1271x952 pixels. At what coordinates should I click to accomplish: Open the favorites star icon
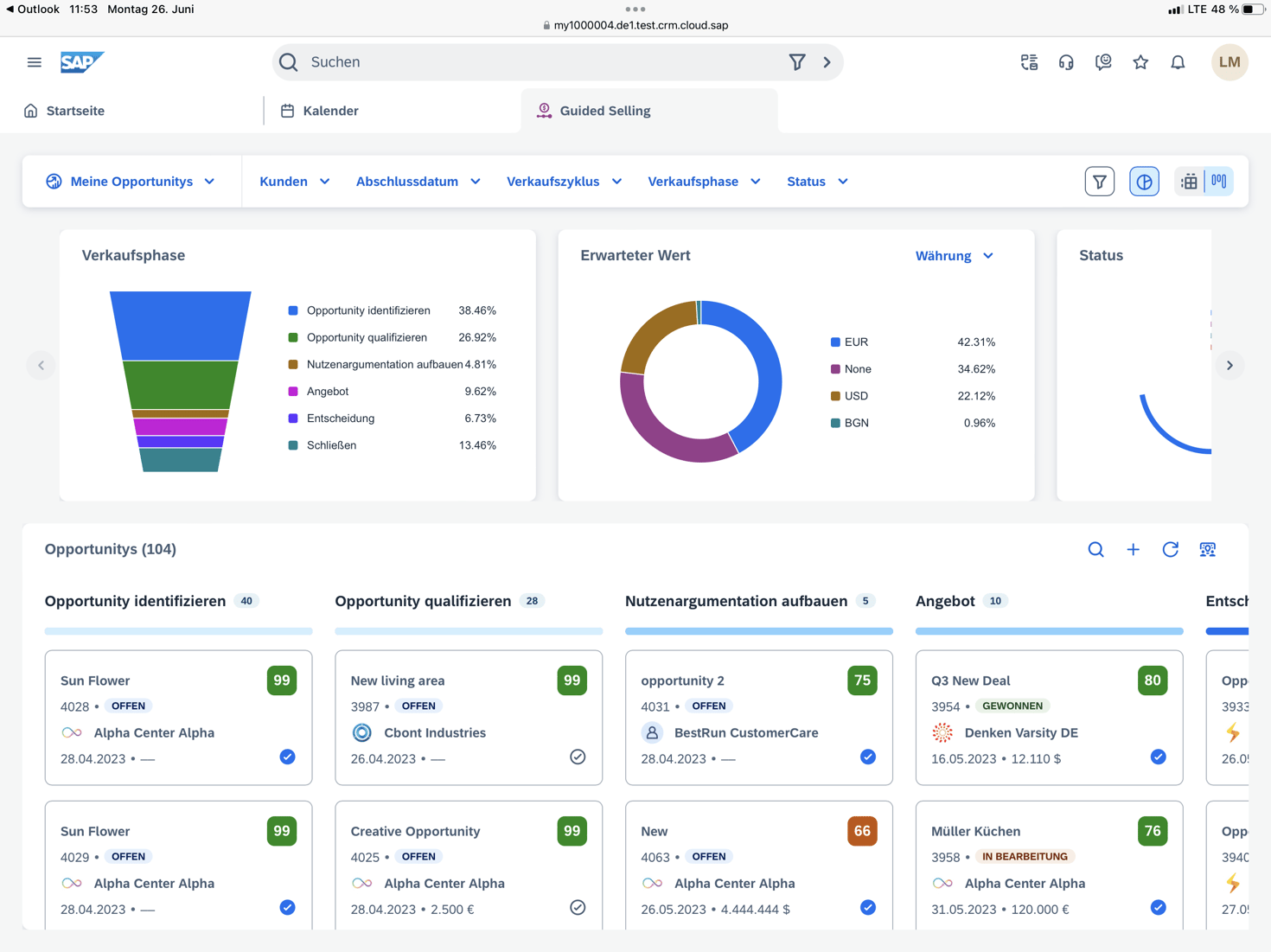pos(1140,61)
